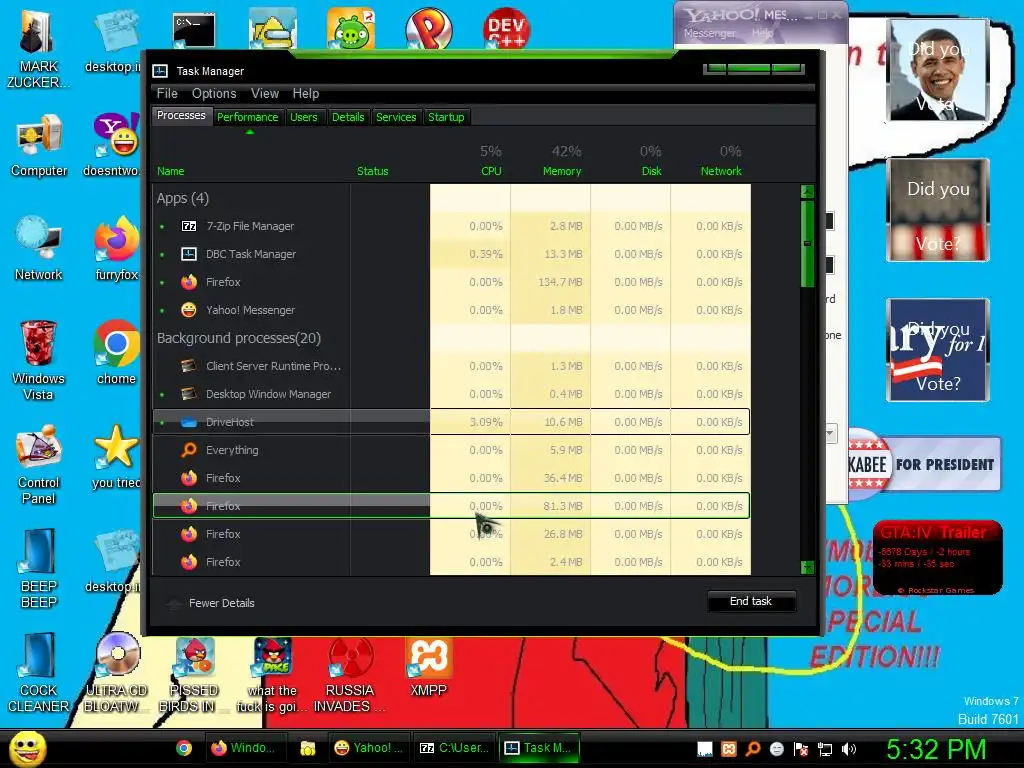Sort by the Network column header
Image resolution: width=1024 pixels, height=768 pixels.
[x=721, y=171]
